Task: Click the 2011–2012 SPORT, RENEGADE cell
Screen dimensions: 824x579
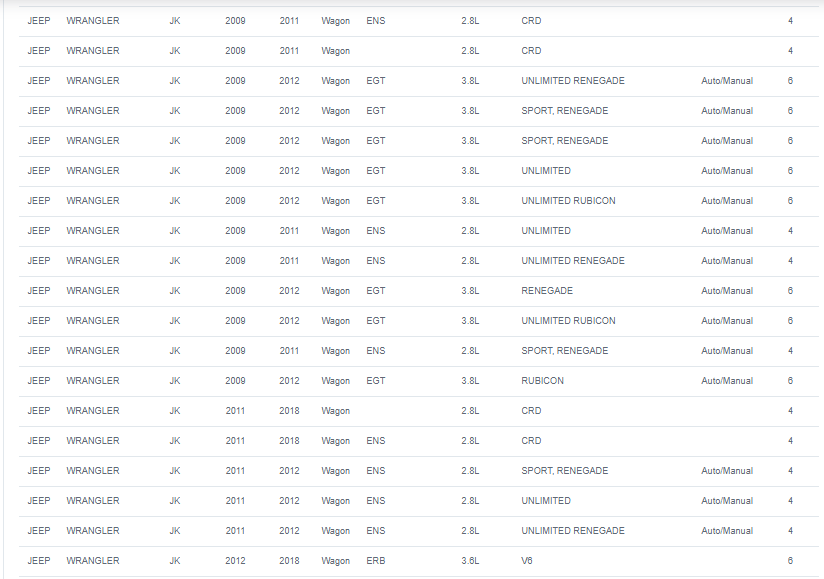Action: tap(564, 470)
